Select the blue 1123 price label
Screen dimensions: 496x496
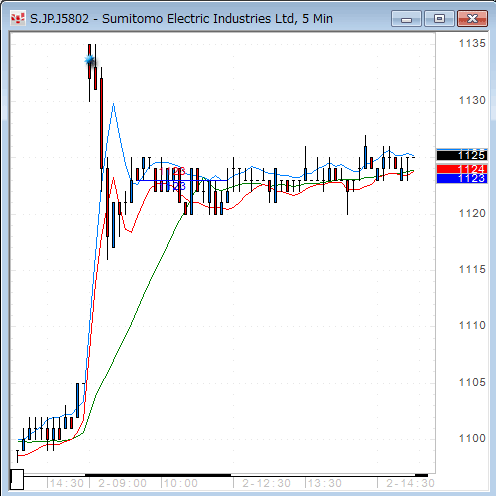point(462,178)
